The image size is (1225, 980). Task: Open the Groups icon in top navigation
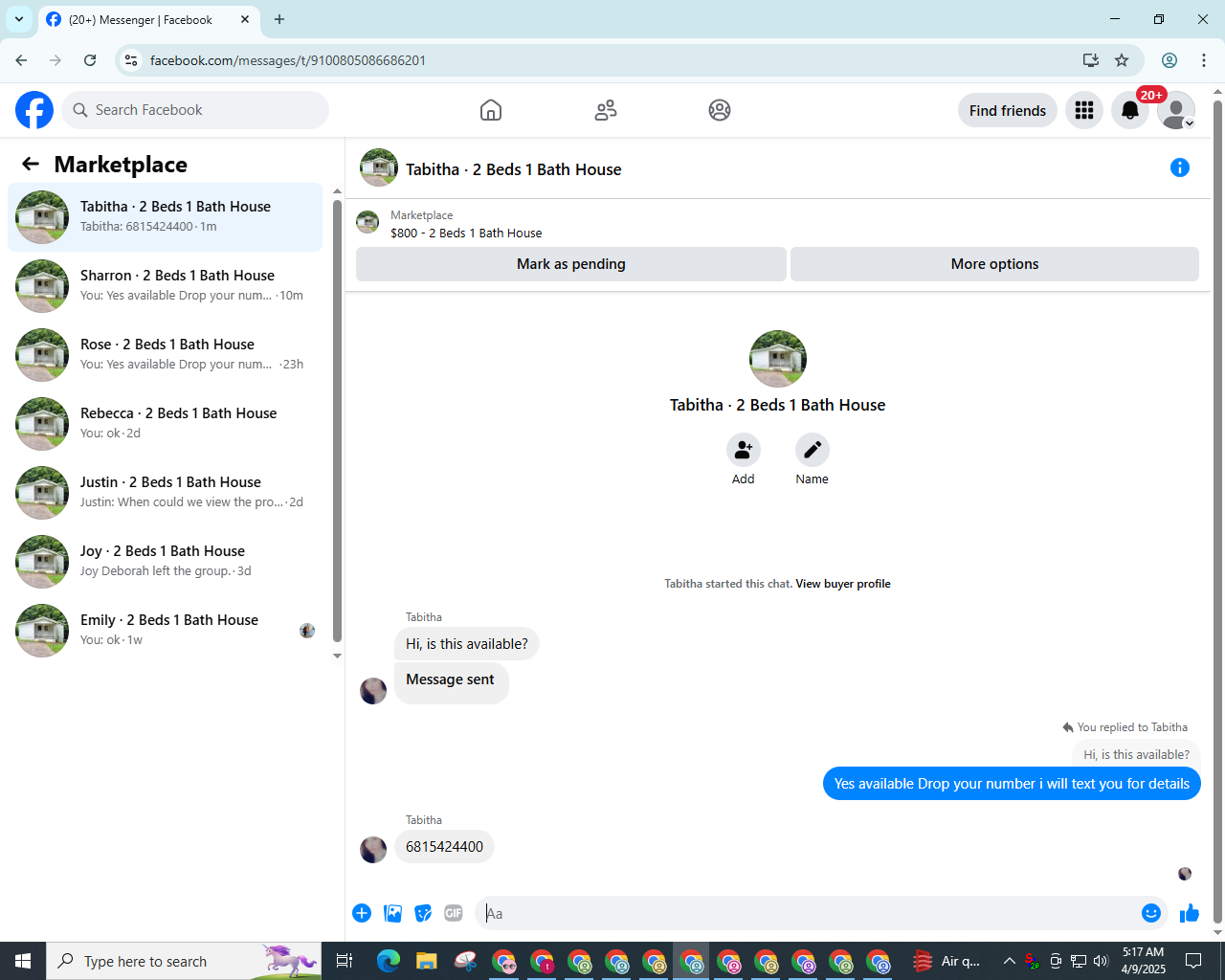click(x=720, y=110)
